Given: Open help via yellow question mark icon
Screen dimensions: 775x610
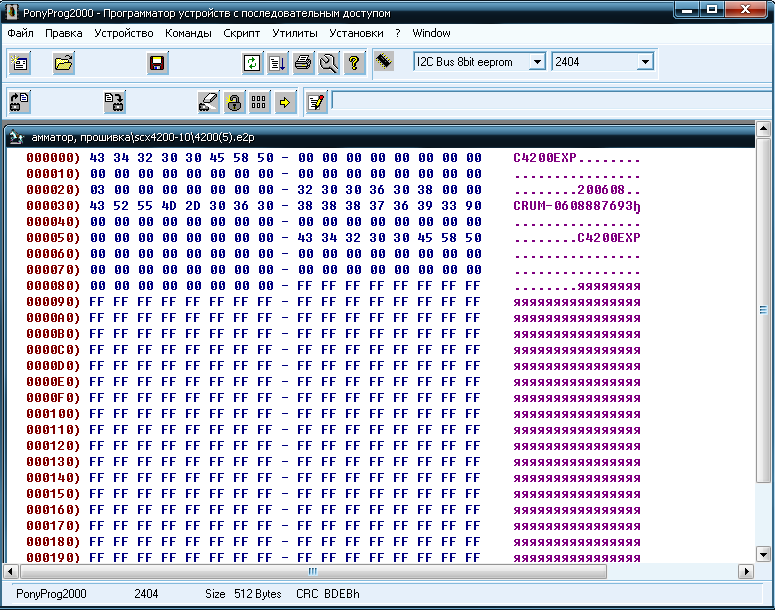Looking at the screenshot, I should click(354, 63).
